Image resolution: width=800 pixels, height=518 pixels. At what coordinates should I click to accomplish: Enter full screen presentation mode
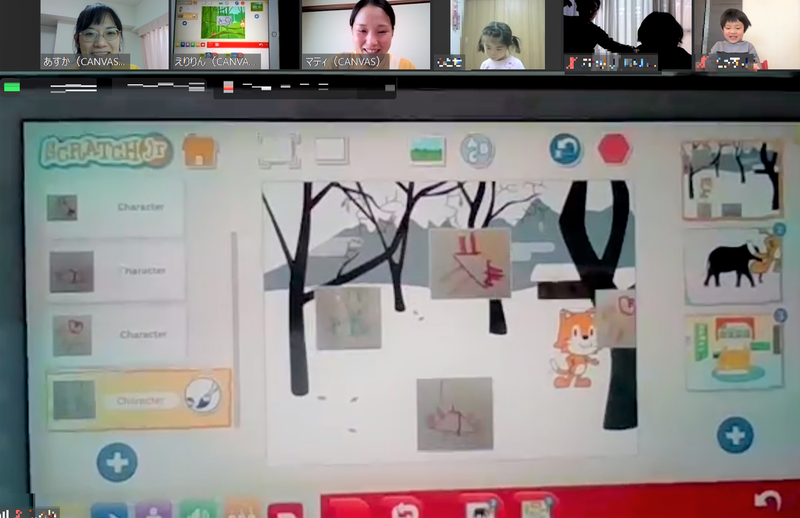pyautogui.click(x=278, y=150)
